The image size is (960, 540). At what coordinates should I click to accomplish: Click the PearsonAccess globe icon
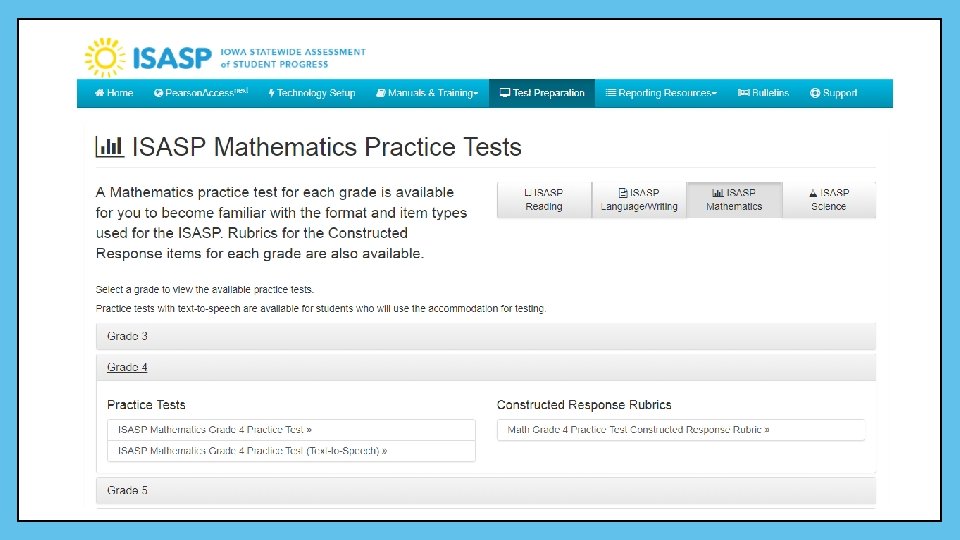point(159,93)
